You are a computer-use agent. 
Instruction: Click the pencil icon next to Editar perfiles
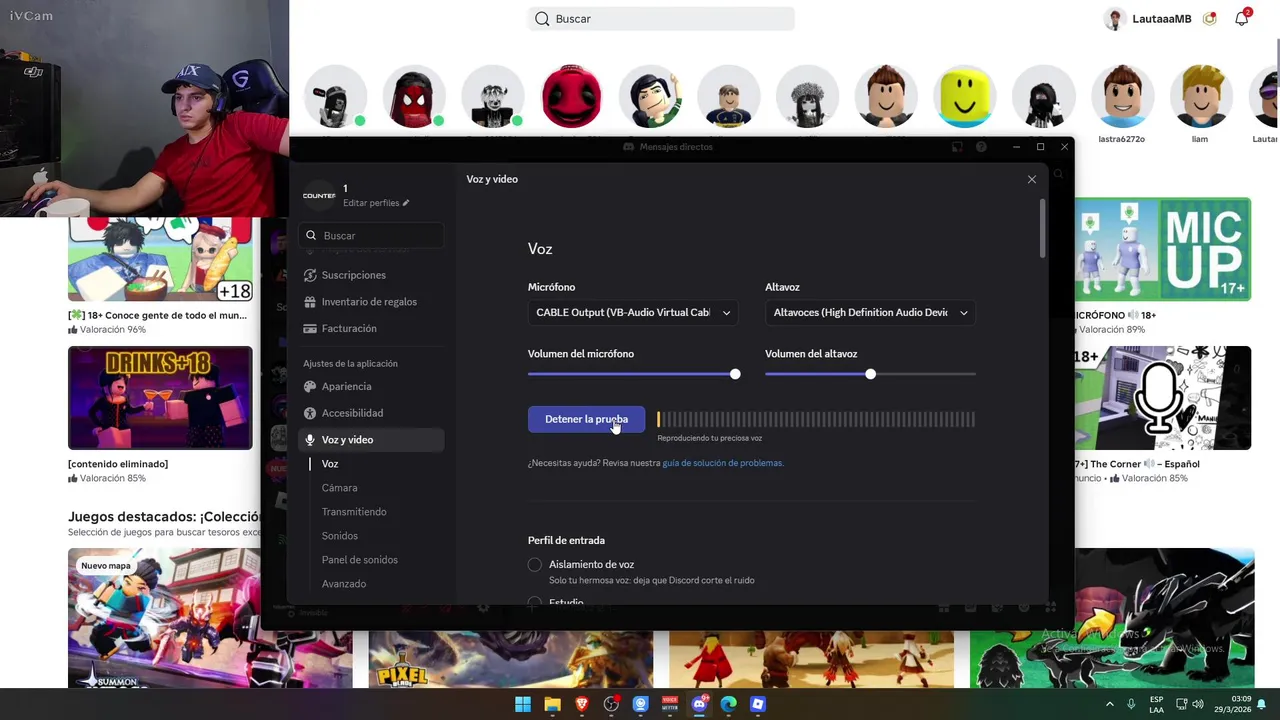[406, 203]
